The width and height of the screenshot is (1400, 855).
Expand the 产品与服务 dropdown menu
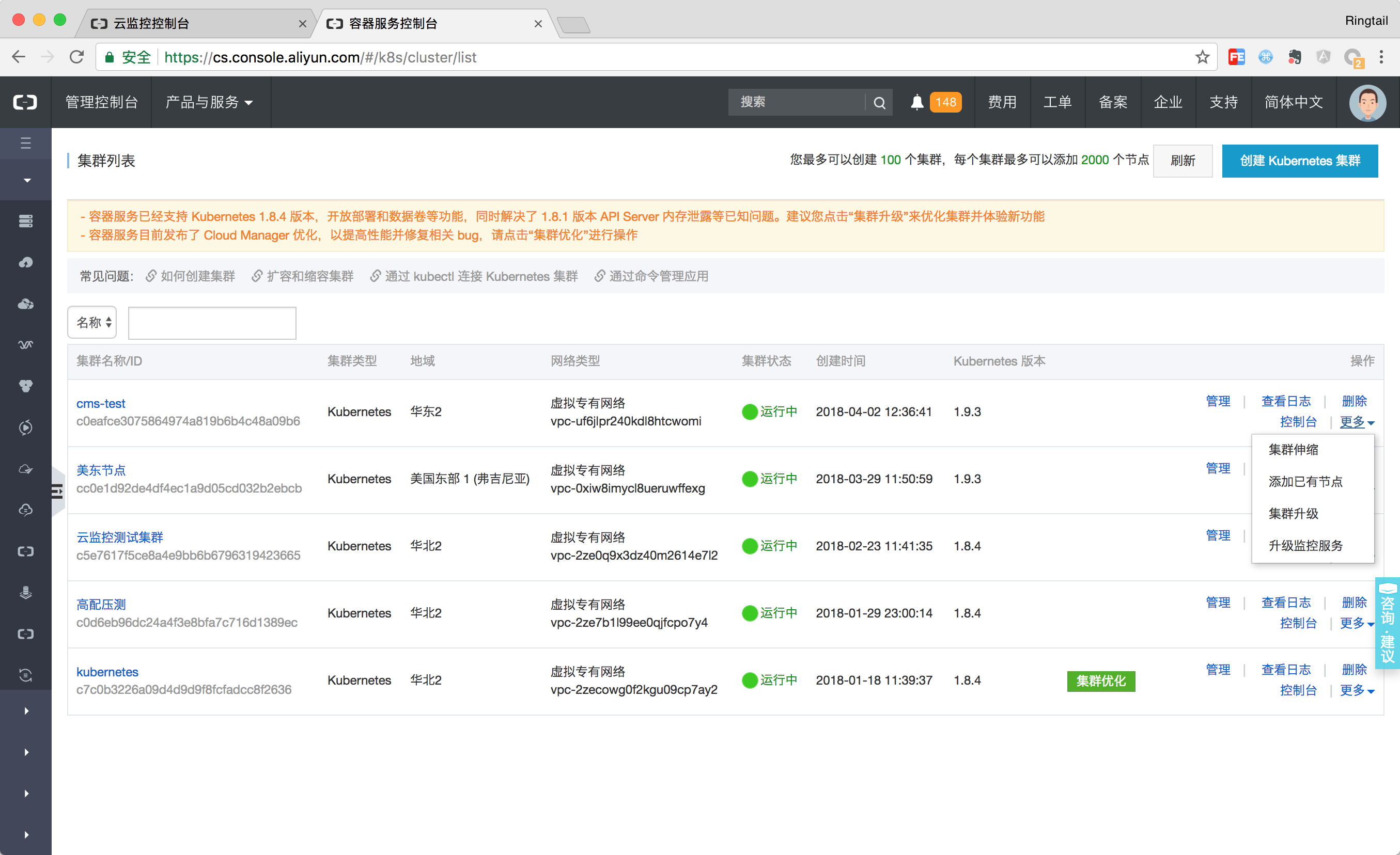209,102
